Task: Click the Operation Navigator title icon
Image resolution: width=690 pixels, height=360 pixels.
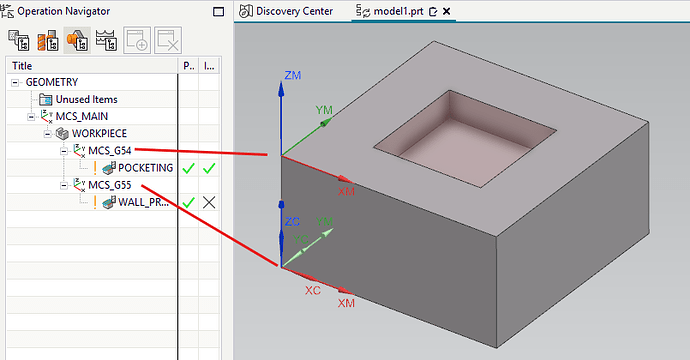Action: click(7, 11)
